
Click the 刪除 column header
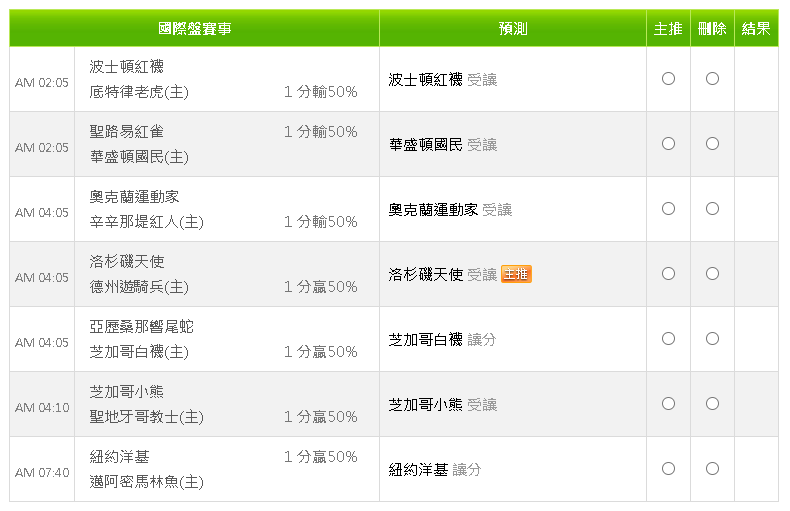pyautogui.click(x=712, y=28)
